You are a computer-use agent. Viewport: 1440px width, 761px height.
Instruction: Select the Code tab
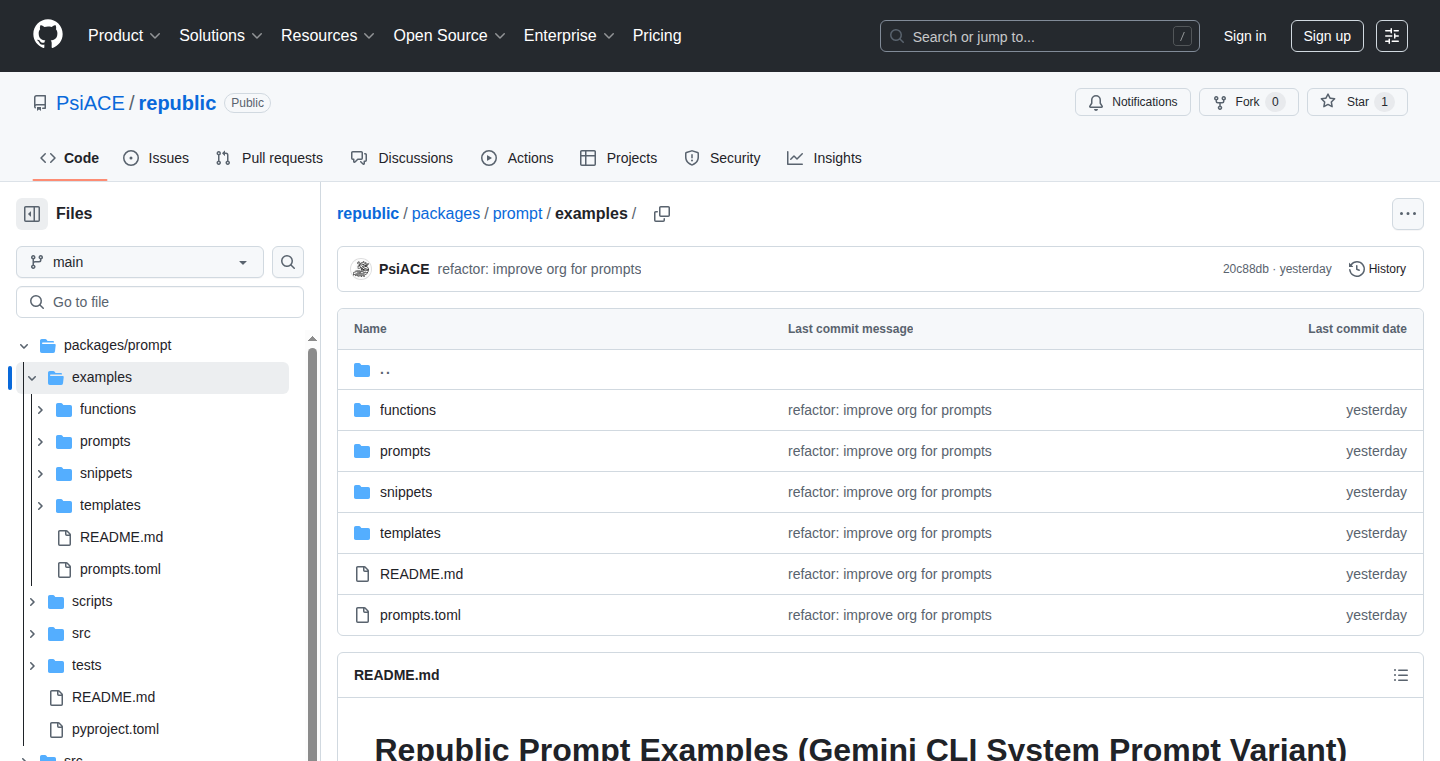tap(69, 158)
